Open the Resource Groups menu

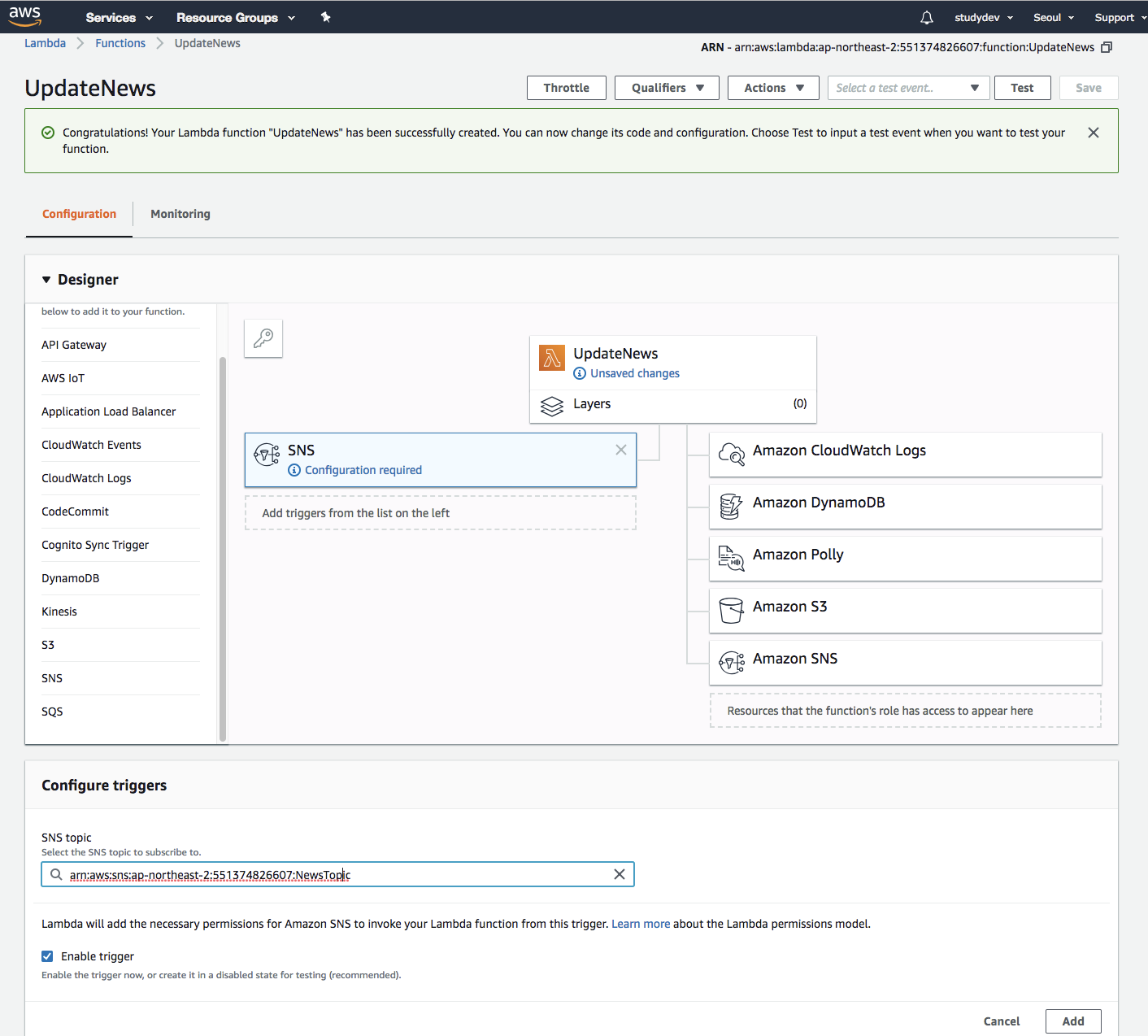[235, 17]
